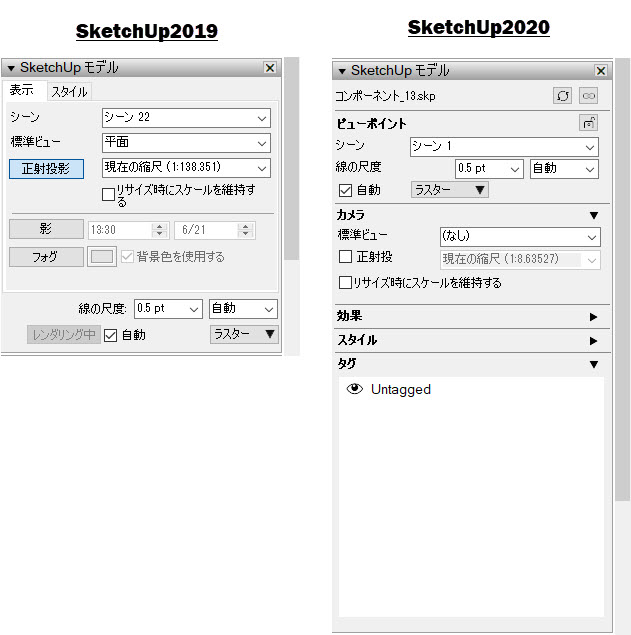631x635 pixels.
Task: Open the 0.5 pt line scale dropdown in 2020 panel
Action: pos(489,169)
